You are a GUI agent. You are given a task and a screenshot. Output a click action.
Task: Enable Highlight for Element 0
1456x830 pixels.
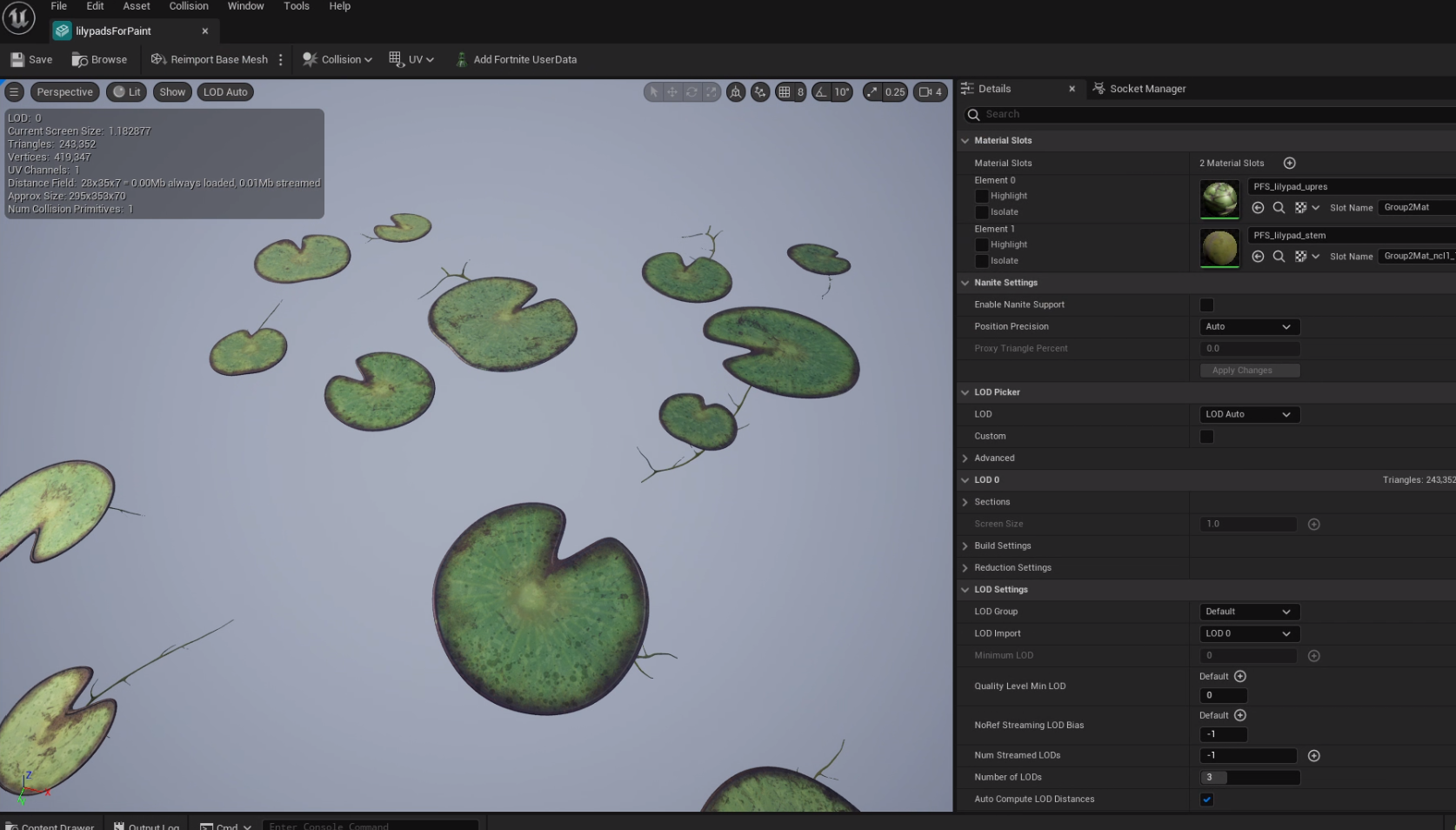(x=984, y=196)
